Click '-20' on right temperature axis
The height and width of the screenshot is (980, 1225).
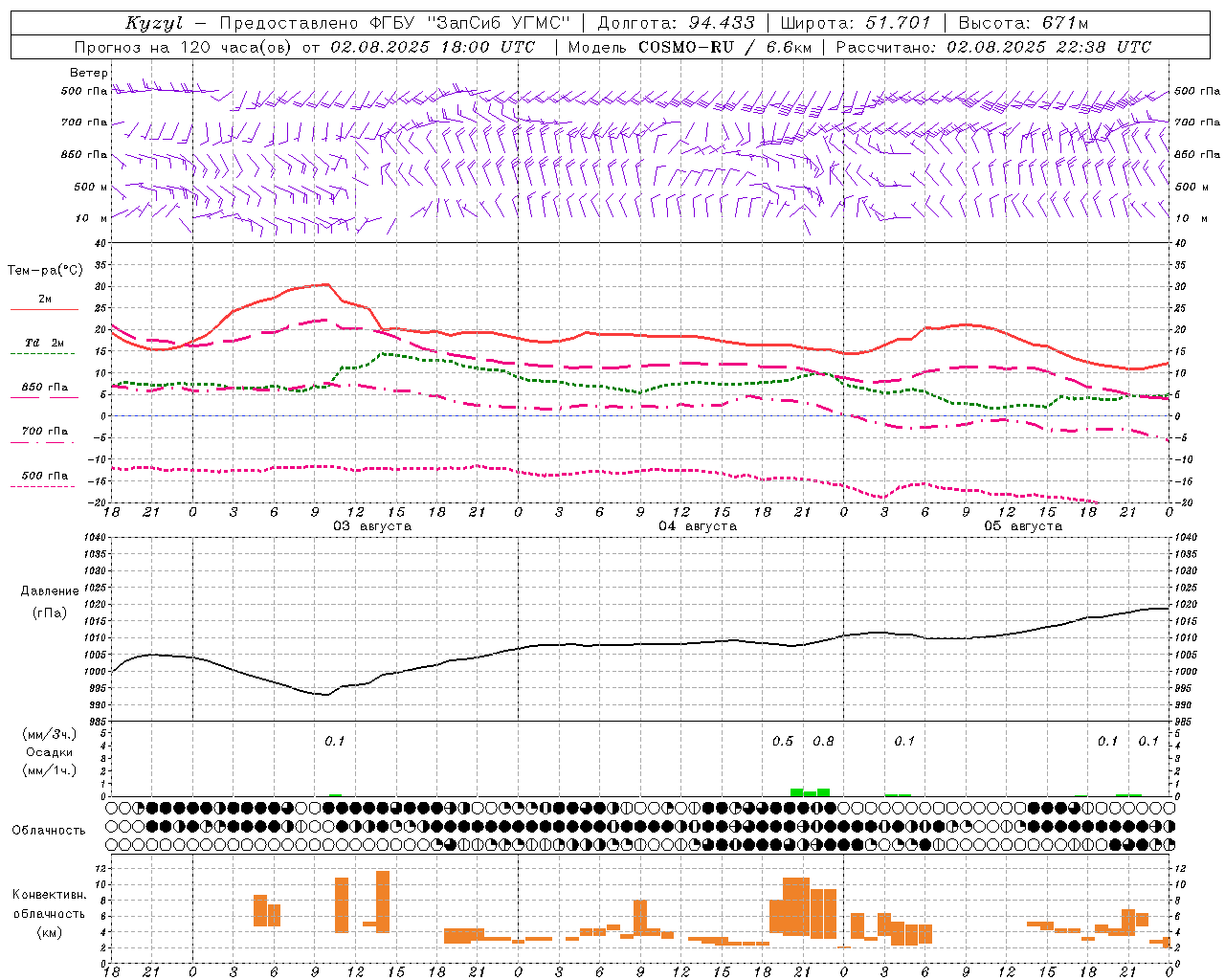pos(1183,502)
